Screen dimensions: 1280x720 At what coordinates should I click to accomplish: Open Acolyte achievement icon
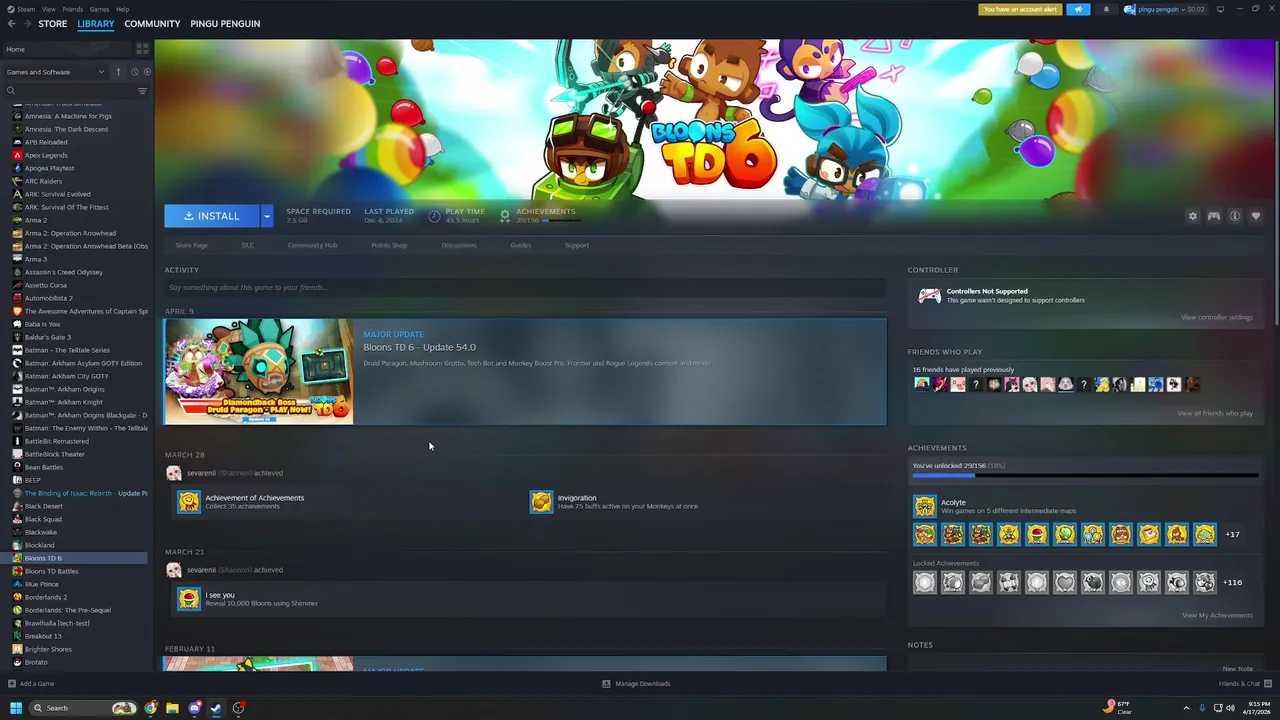924,506
